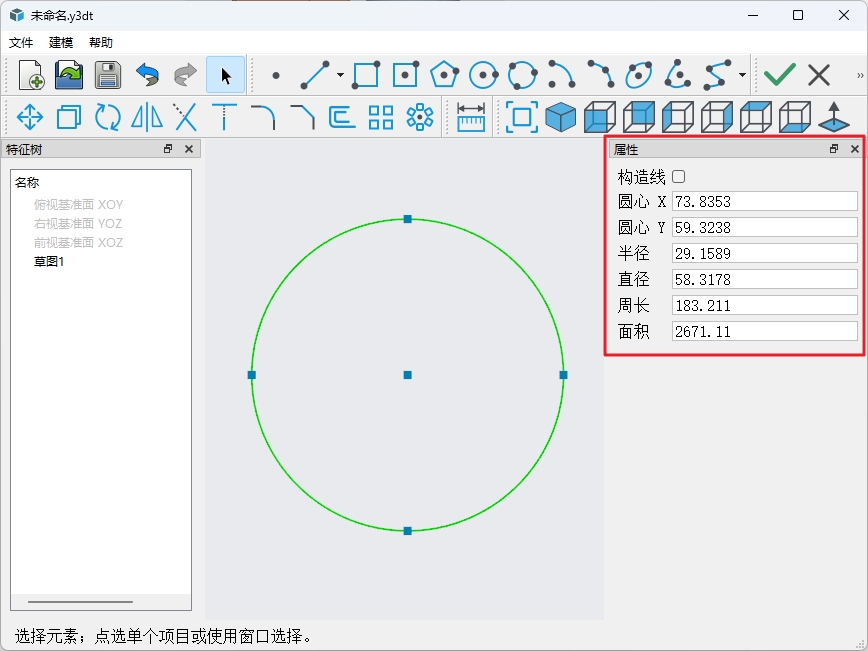Select the Line sketch tool

pos(314,75)
